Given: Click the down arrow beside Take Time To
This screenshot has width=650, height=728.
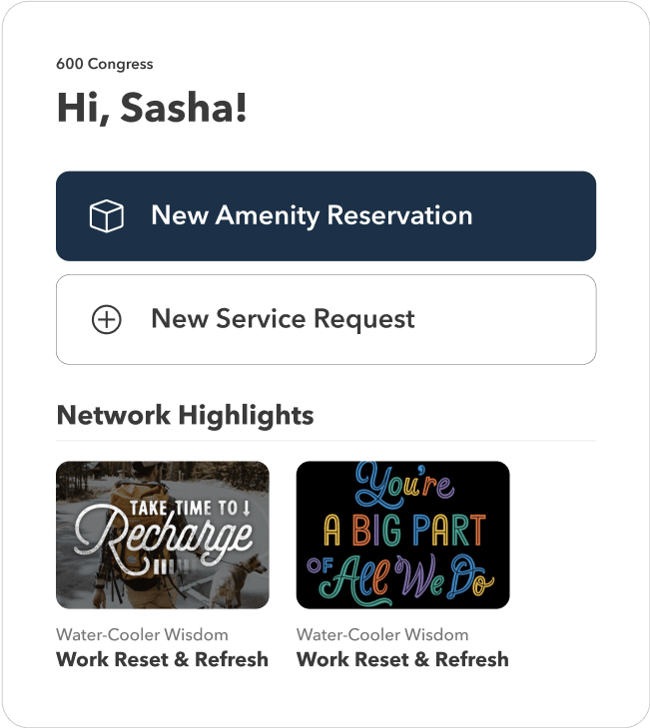Looking at the screenshot, I should [x=245, y=508].
